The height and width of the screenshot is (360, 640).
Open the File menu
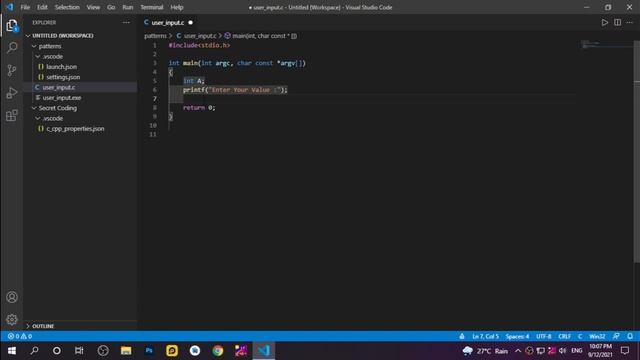point(25,7)
